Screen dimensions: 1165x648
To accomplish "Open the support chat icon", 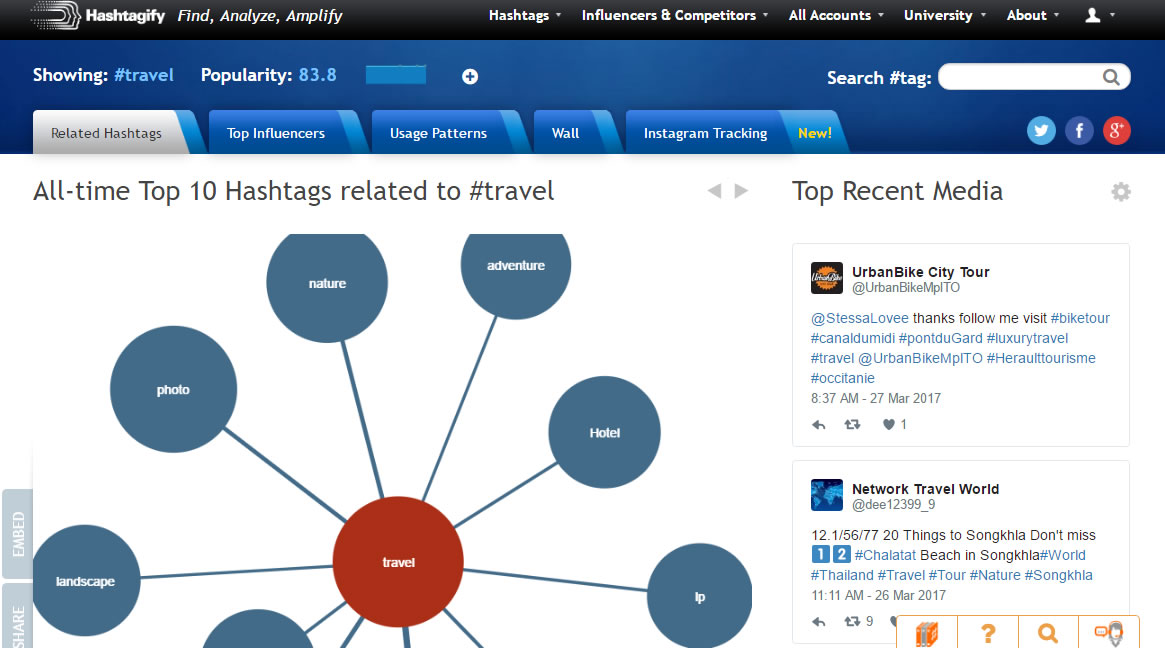I will tap(1107, 633).
